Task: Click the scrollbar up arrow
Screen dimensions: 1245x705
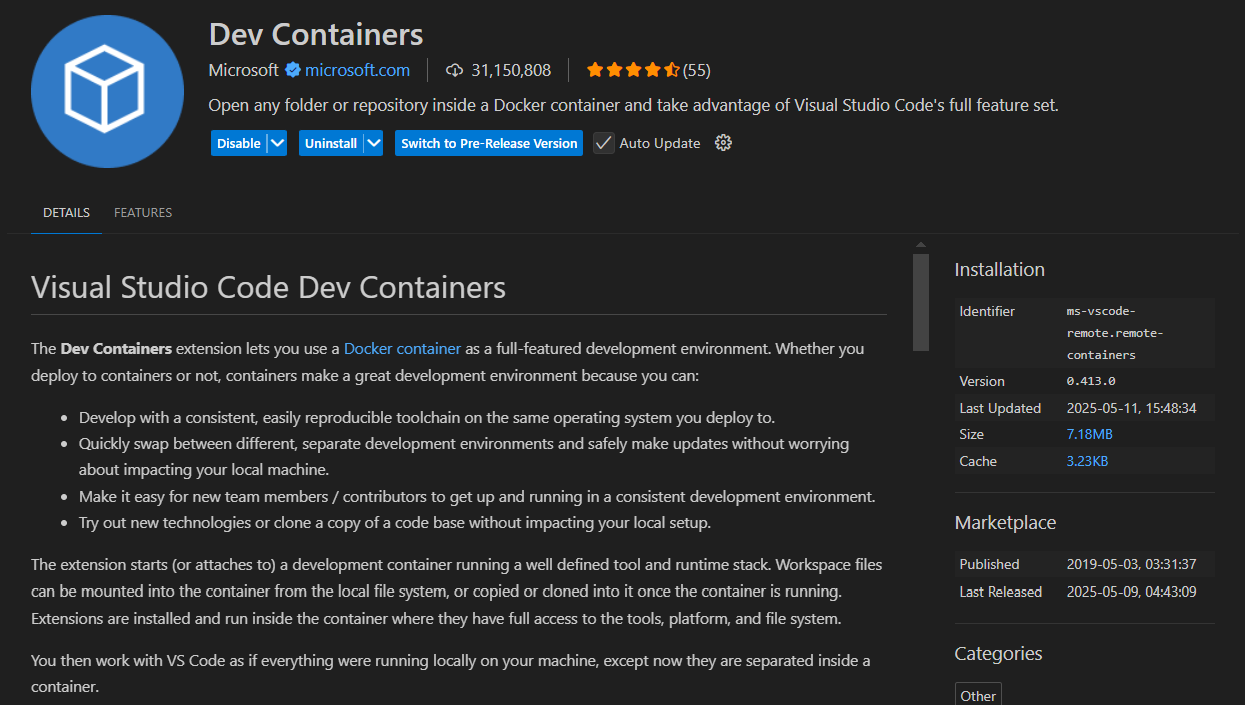Action: coord(921,245)
